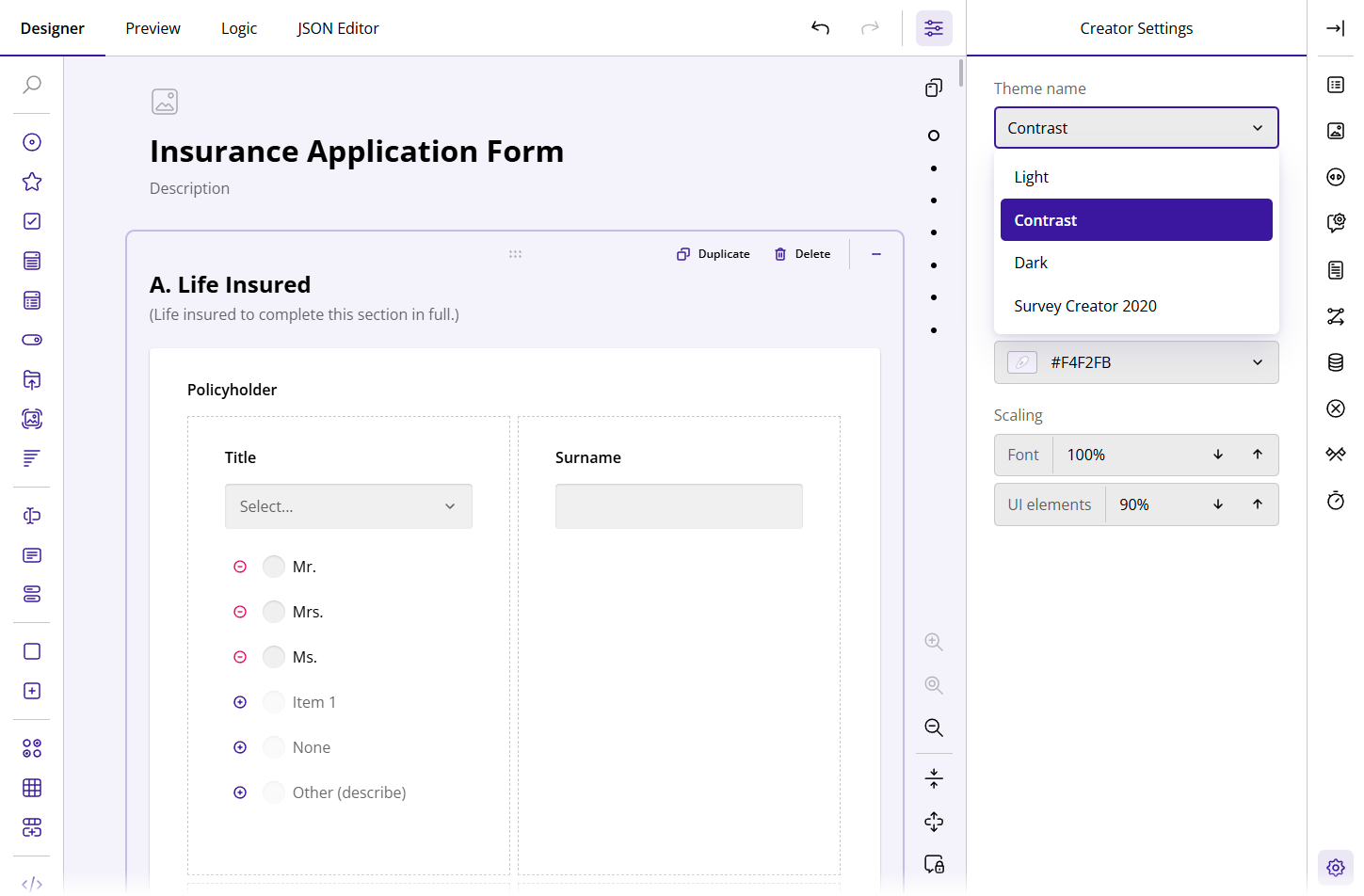
Task: Open the Title Select... dropdown
Action: tap(348, 505)
